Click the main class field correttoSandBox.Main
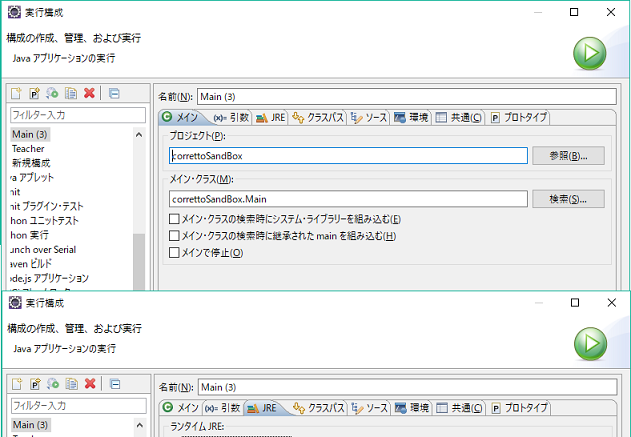This screenshot has height=437, width=631. click(348, 199)
